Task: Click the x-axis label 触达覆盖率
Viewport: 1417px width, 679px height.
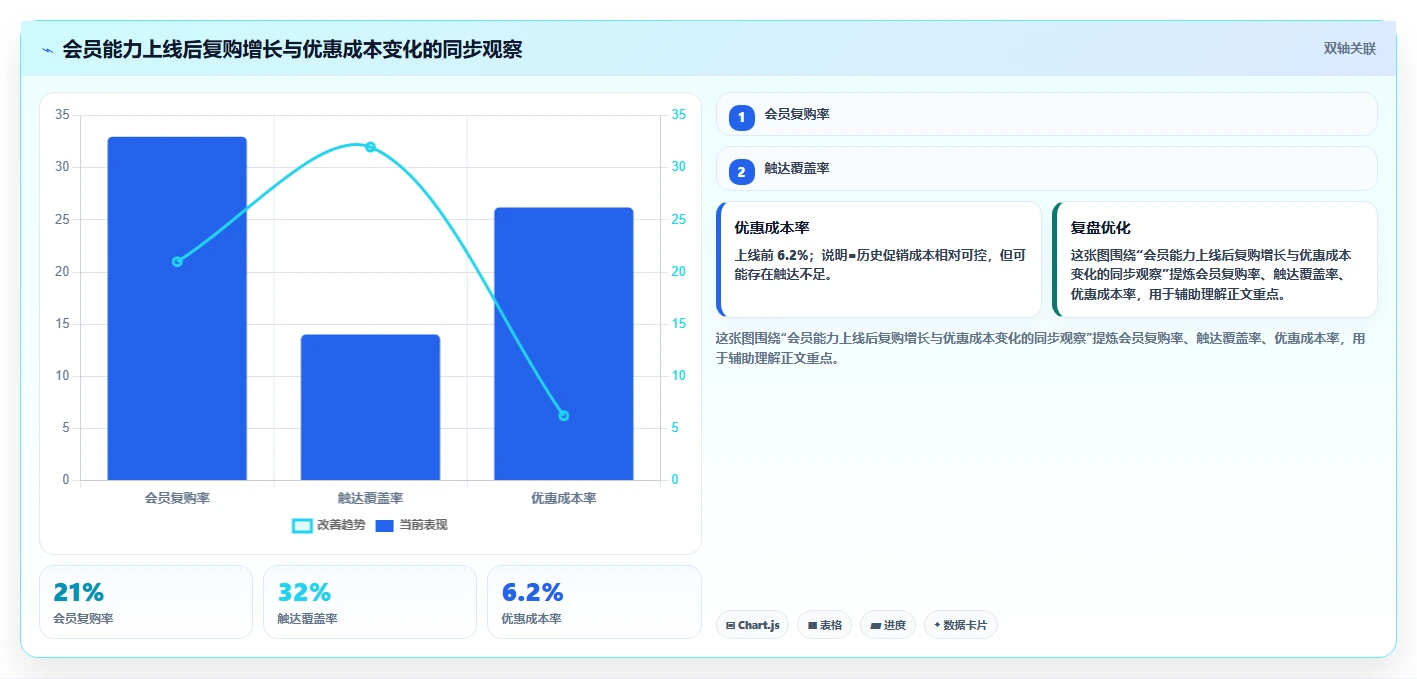Action: 370,497
